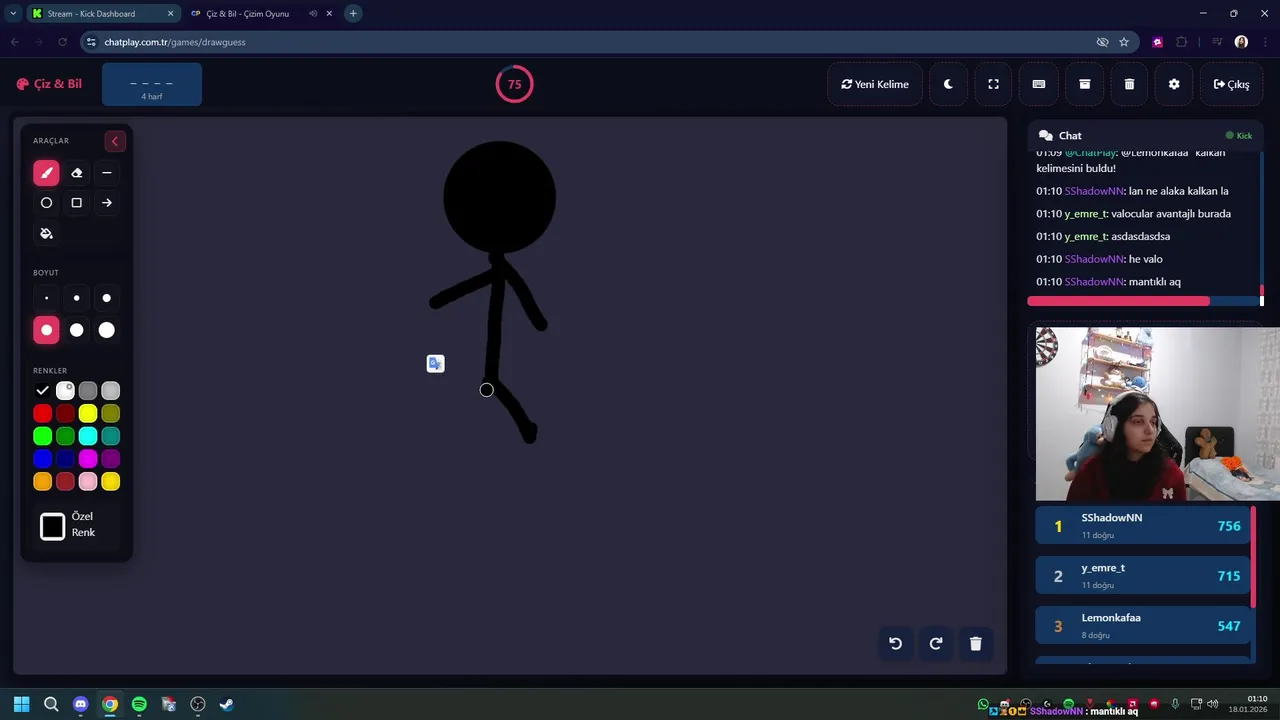Pick the dark green color swatch
The width and height of the screenshot is (1280, 720).
(x=65, y=436)
